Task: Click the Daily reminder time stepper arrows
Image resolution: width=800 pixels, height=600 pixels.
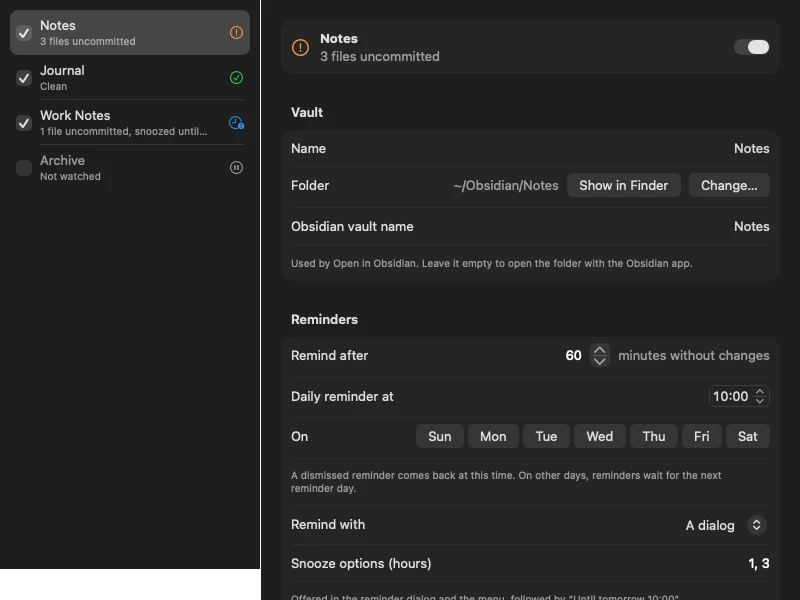Action: point(760,396)
